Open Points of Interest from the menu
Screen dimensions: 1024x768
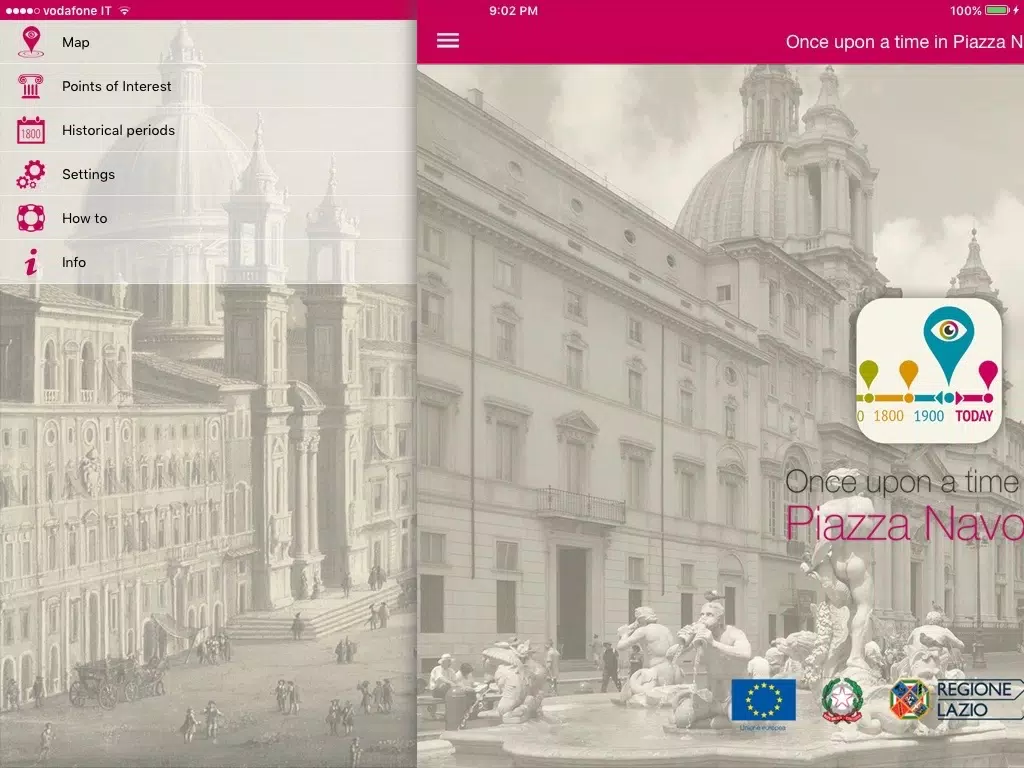tap(208, 86)
